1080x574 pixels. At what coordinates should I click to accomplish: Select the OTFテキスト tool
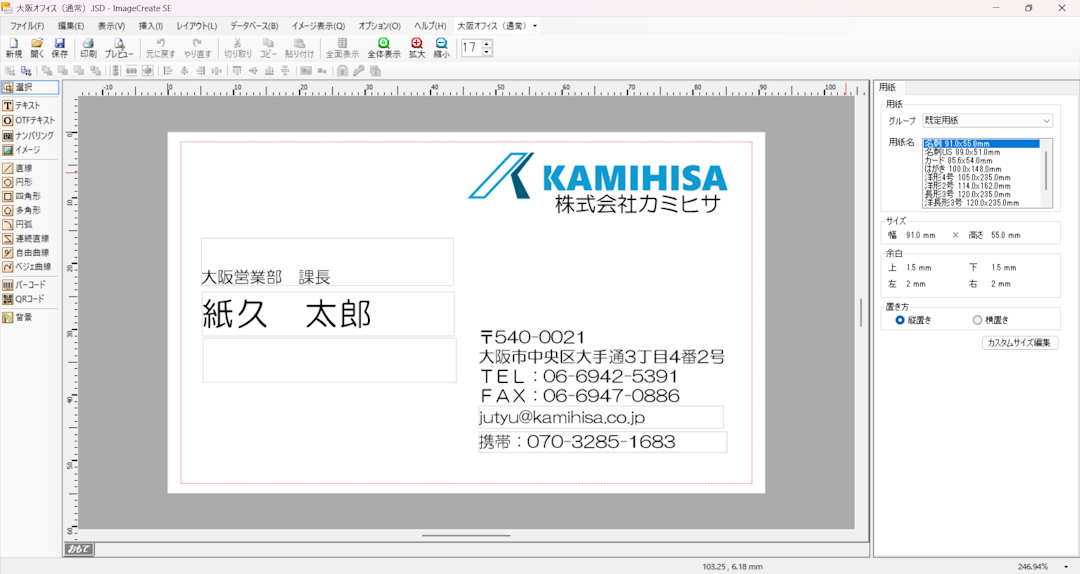[x=30, y=120]
